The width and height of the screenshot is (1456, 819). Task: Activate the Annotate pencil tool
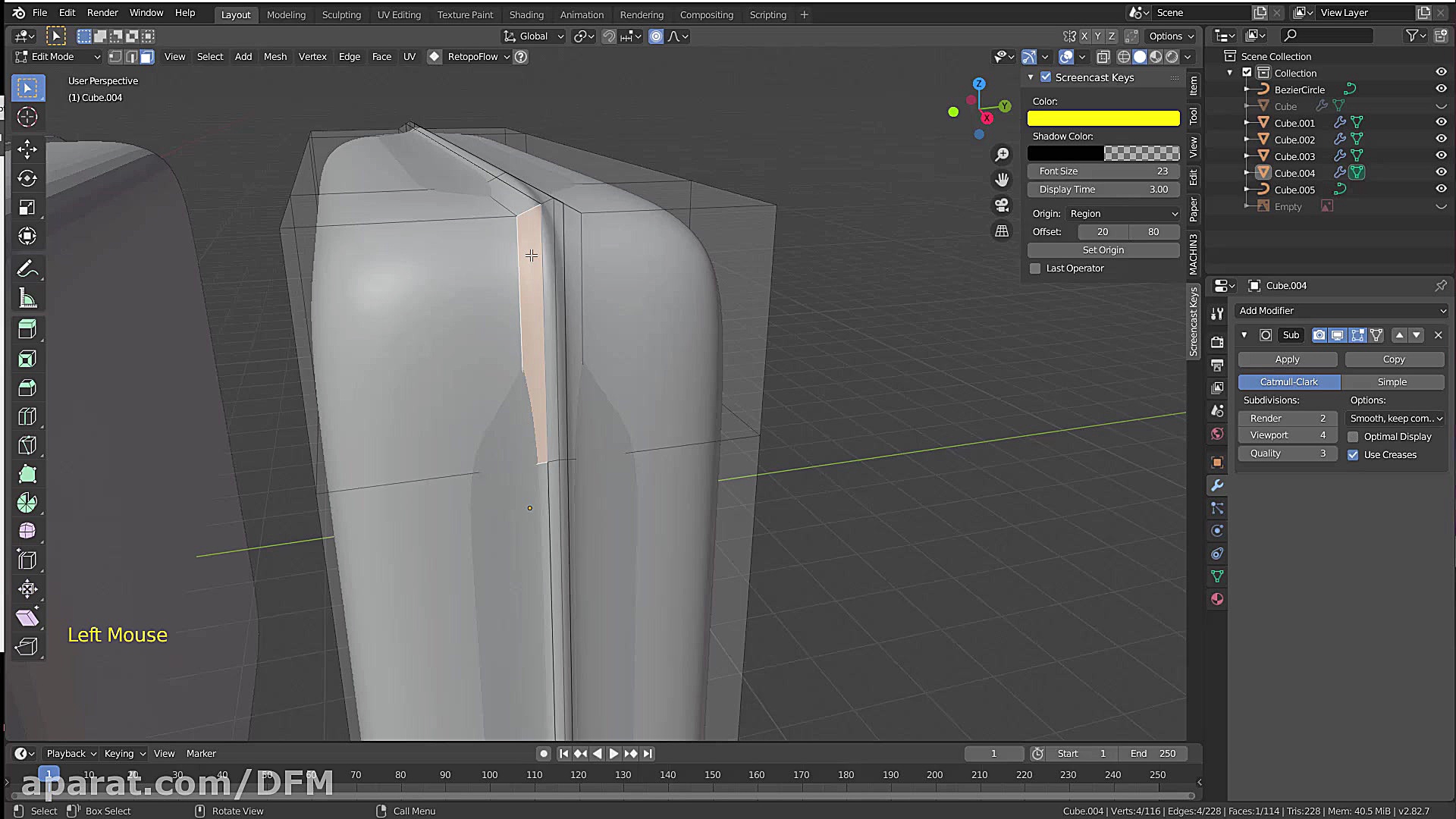click(27, 269)
